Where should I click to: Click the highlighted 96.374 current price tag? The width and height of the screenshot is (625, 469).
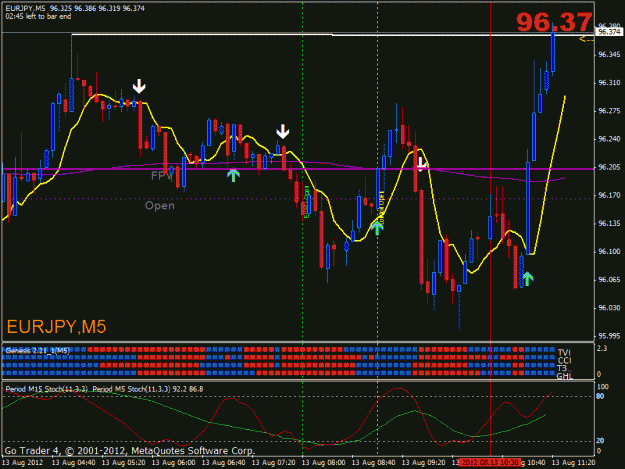(609, 32)
